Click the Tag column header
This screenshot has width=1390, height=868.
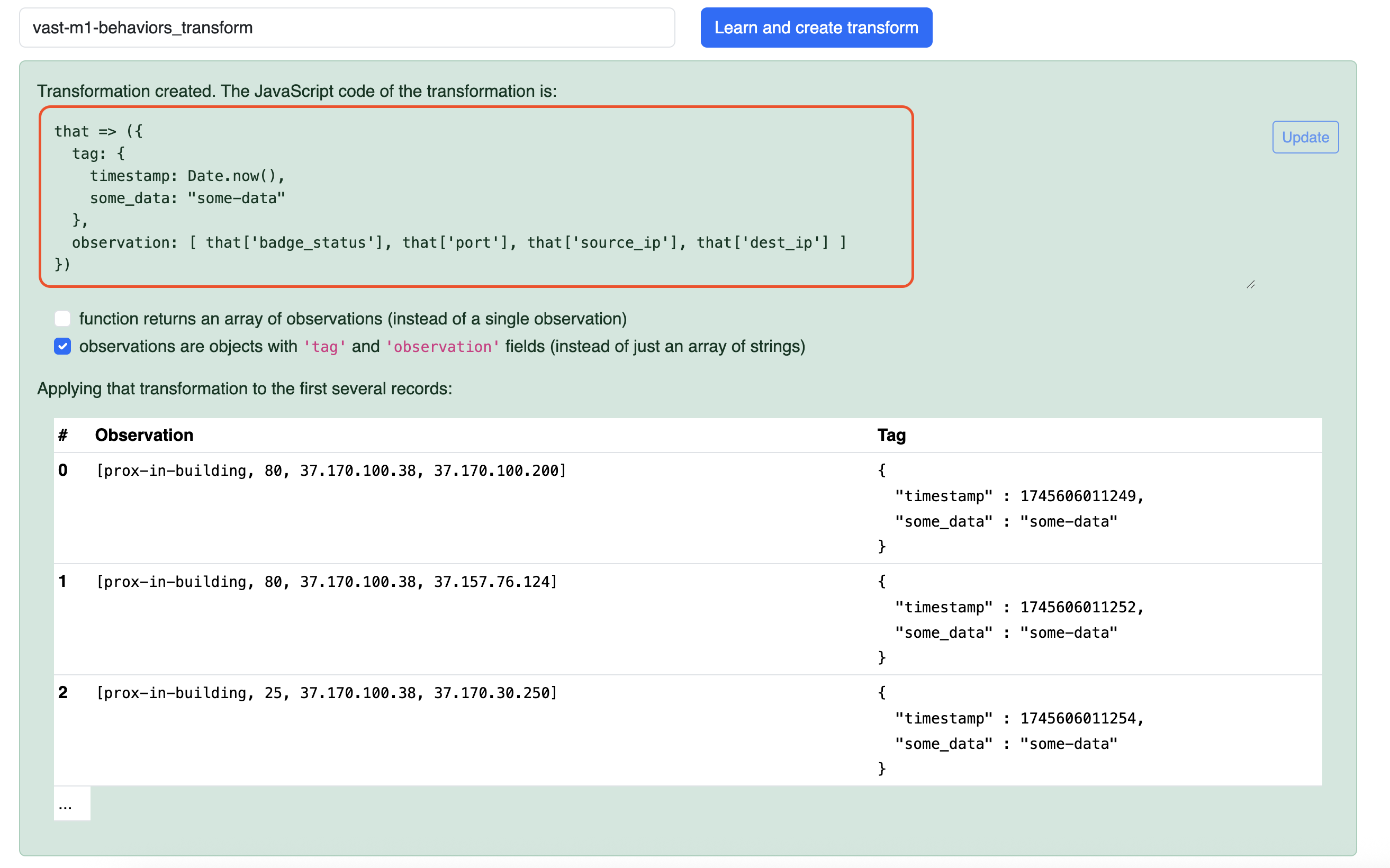pyautogui.click(x=891, y=435)
